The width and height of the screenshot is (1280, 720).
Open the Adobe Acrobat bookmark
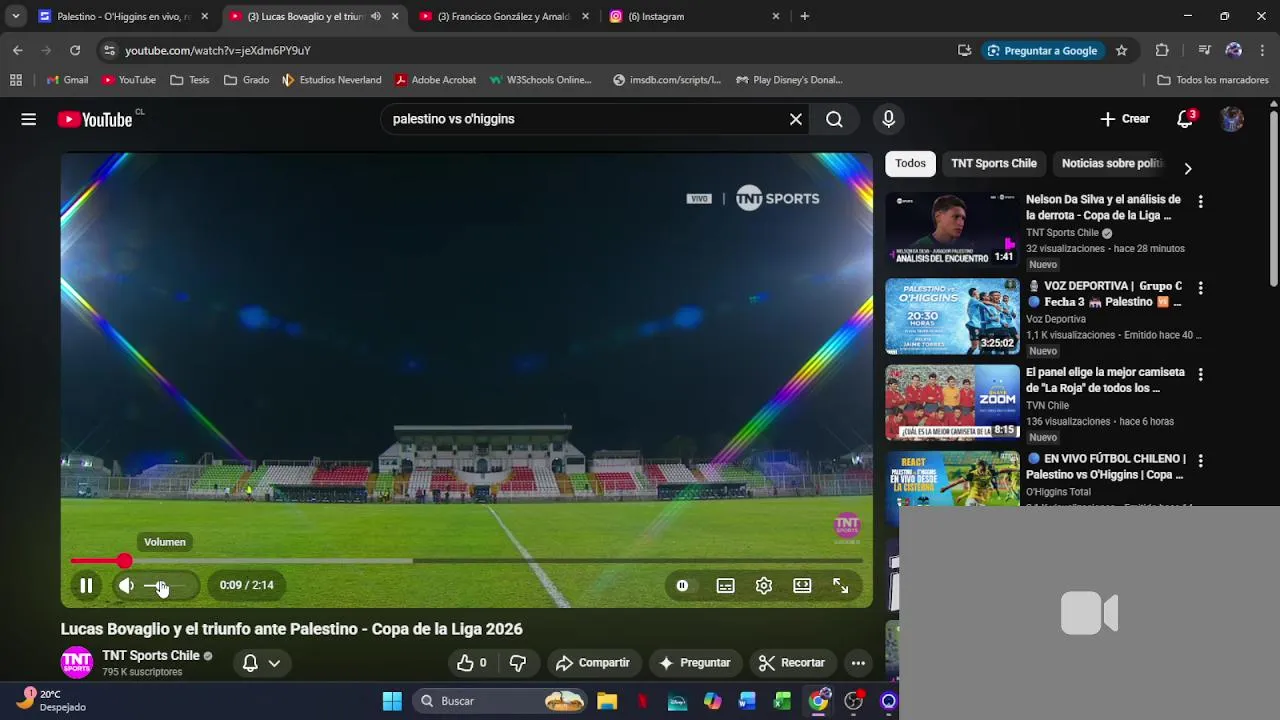(435, 80)
